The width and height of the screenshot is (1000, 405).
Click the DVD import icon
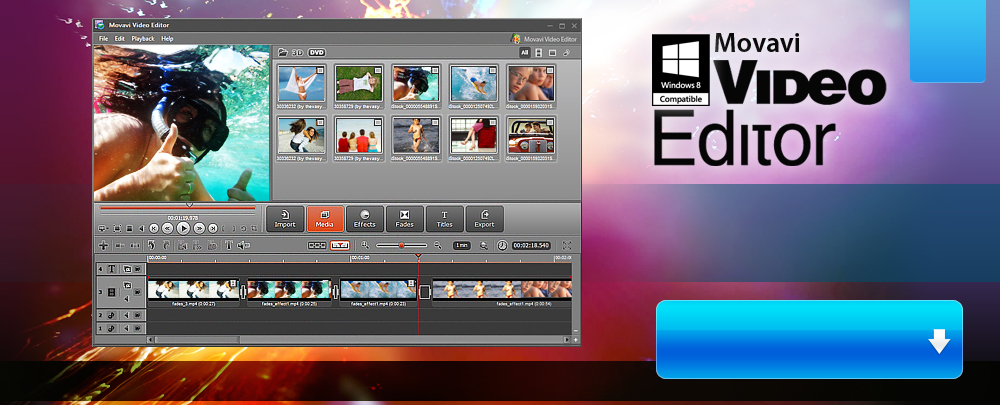click(317, 52)
